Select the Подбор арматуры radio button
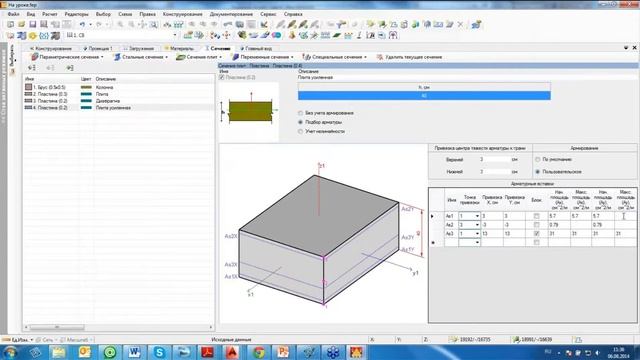 click(300, 122)
